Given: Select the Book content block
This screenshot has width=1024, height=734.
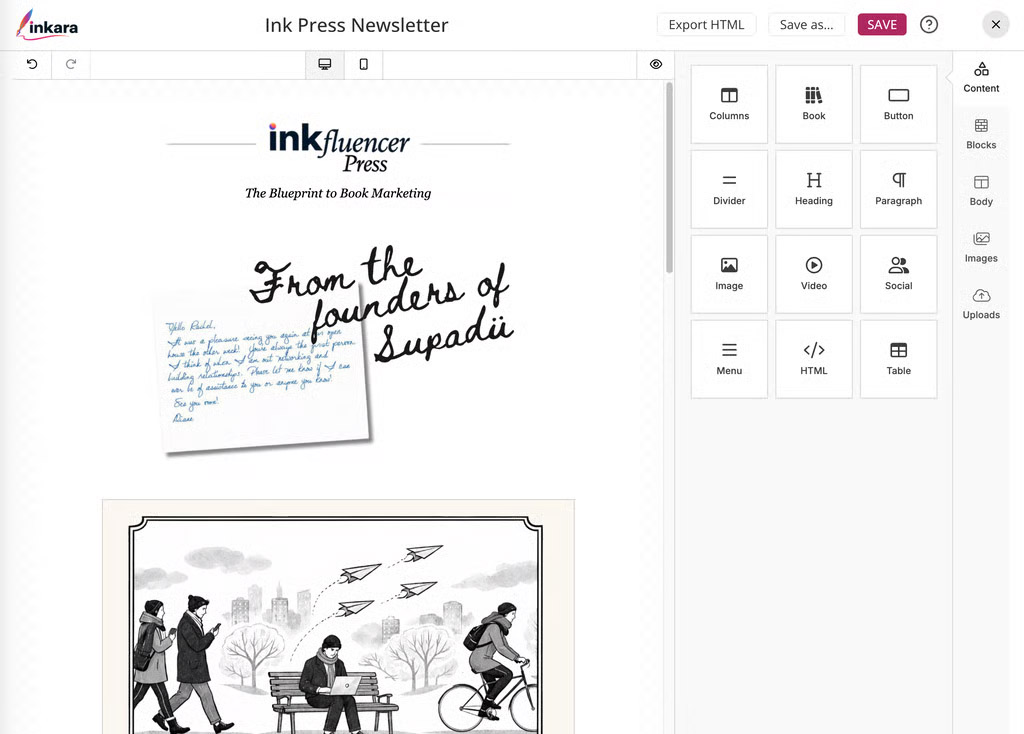Looking at the screenshot, I should pyautogui.click(x=814, y=104).
